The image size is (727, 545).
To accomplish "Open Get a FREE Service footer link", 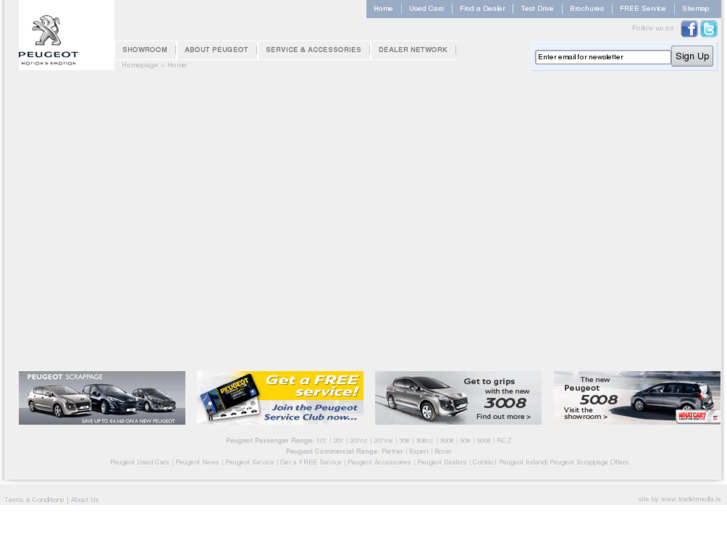I will (311, 462).
